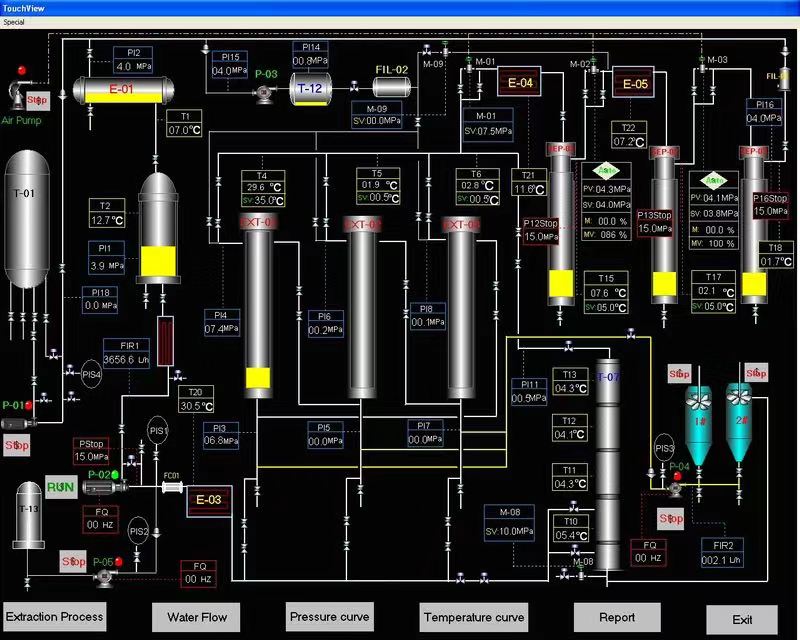The width and height of the screenshot is (800, 640).
Task: Toggle the RUN status of pump P-02
Action: 61,487
